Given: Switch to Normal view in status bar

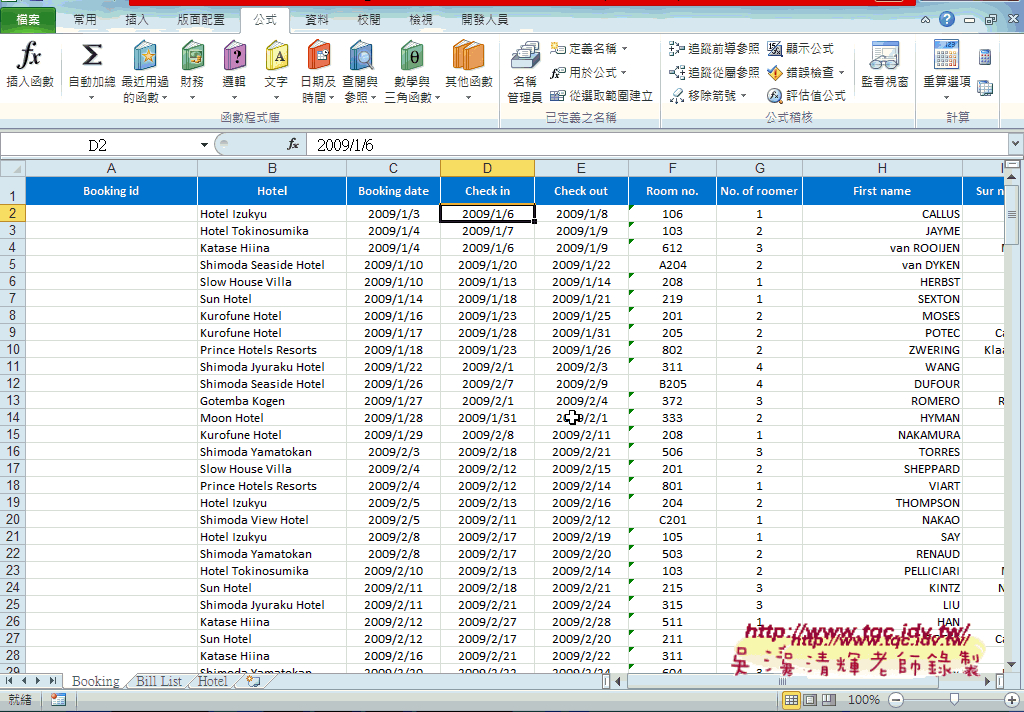Looking at the screenshot, I should [x=791, y=700].
